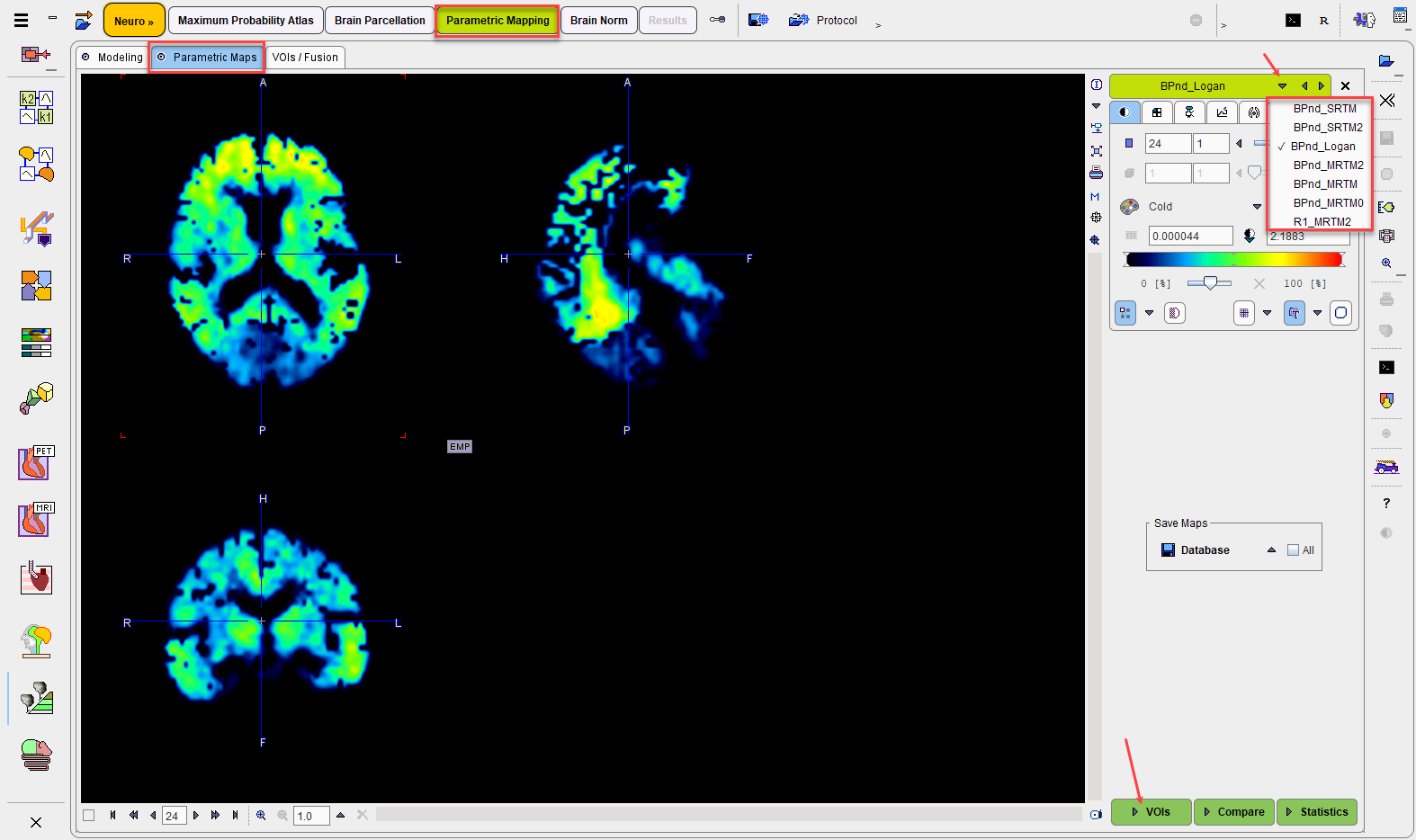Open zoom factor up-arrow in bottom bar
Image resolution: width=1416 pixels, height=840 pixels.
(340, 815)
